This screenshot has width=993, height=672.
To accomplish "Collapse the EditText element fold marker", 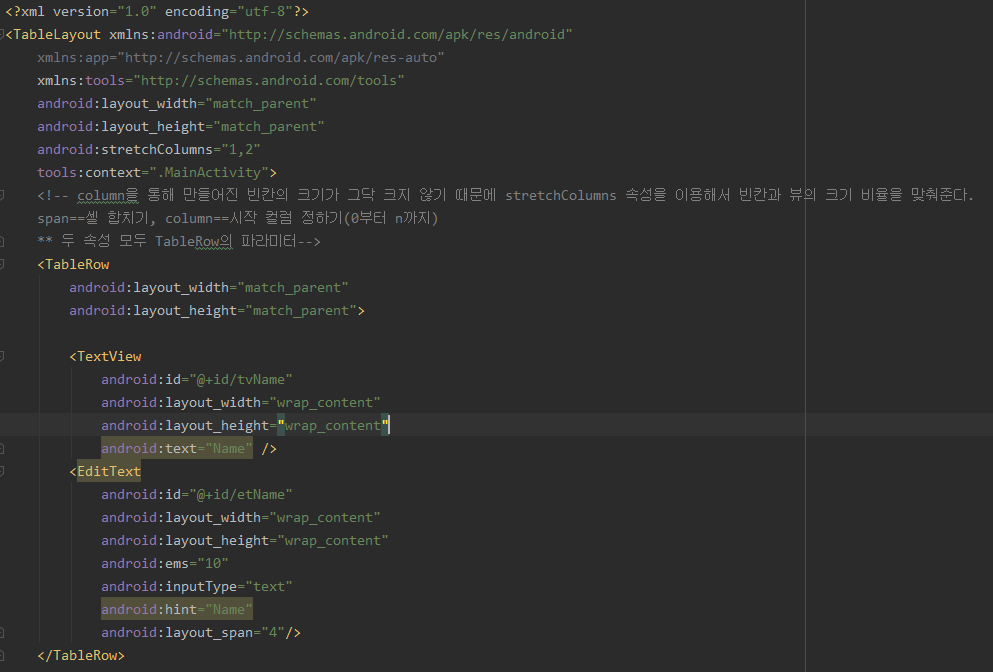I will point(2,471).
